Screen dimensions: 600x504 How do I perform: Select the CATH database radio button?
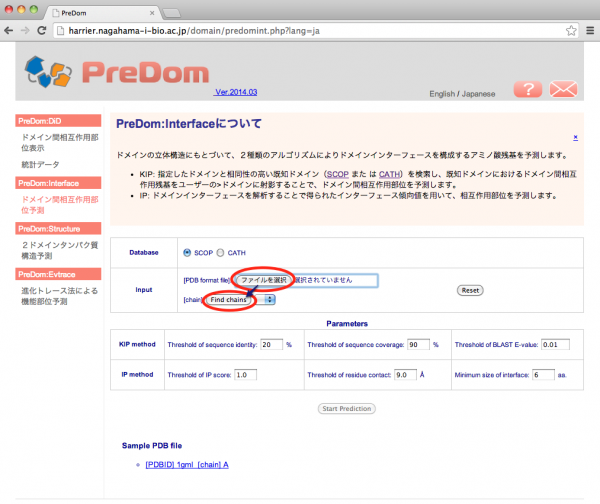coord(221,253)
